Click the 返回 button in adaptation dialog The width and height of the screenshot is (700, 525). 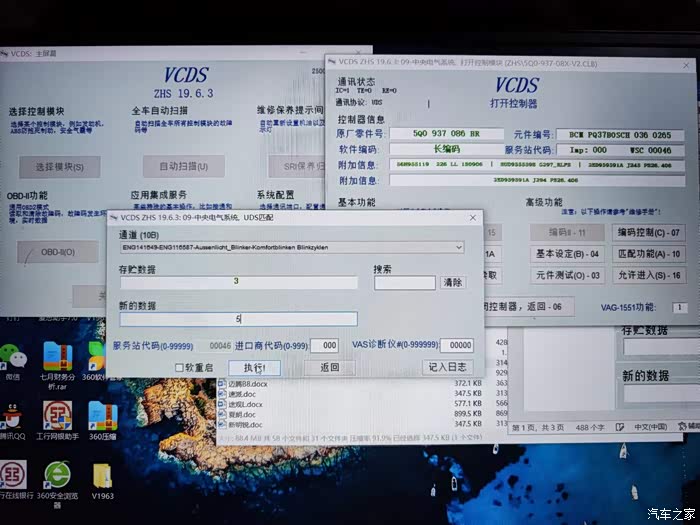point(330,368)
